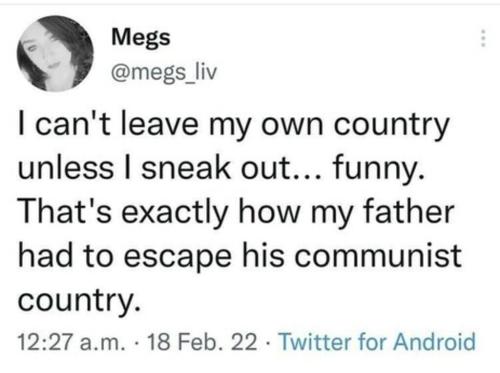
Task: Click the word "funny." in the tweet
Action: point(379,169)
